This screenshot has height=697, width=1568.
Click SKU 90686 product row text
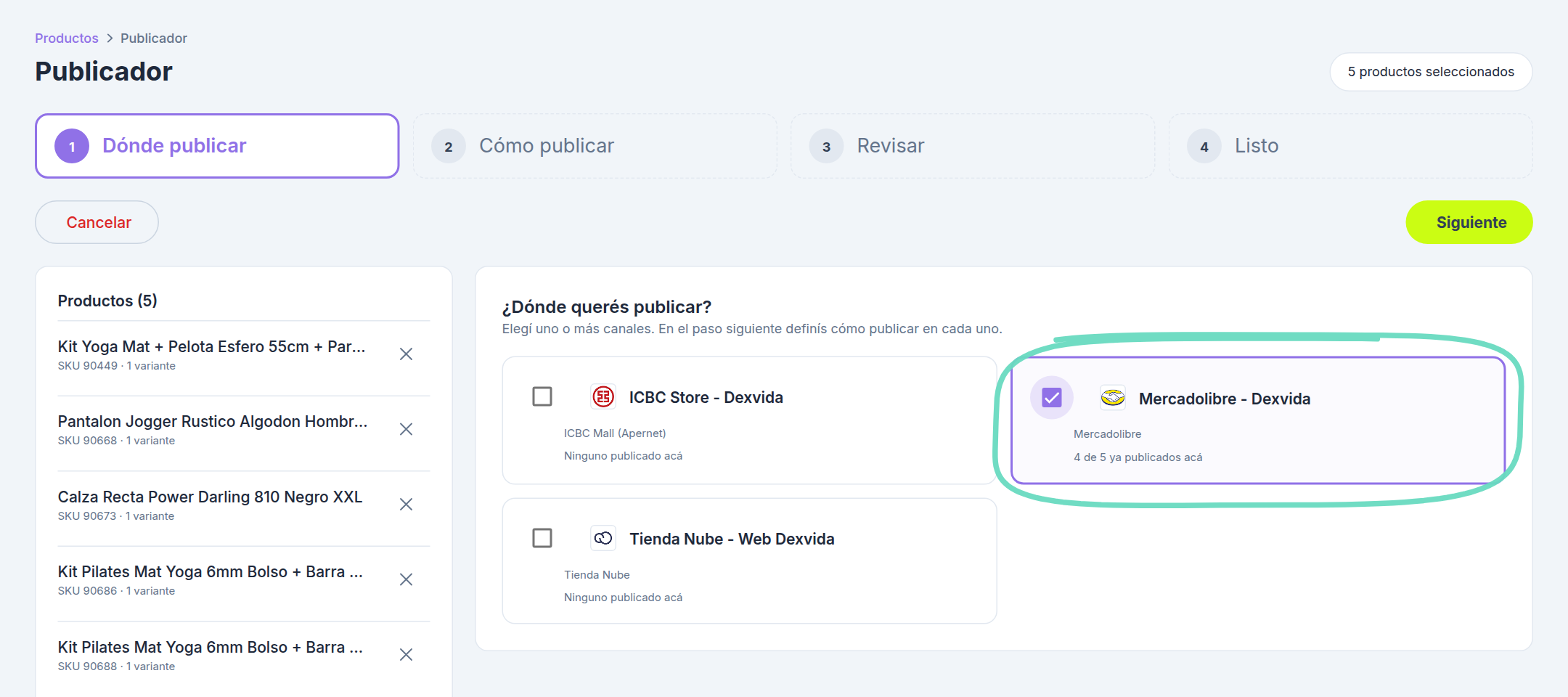coord(116,591)
